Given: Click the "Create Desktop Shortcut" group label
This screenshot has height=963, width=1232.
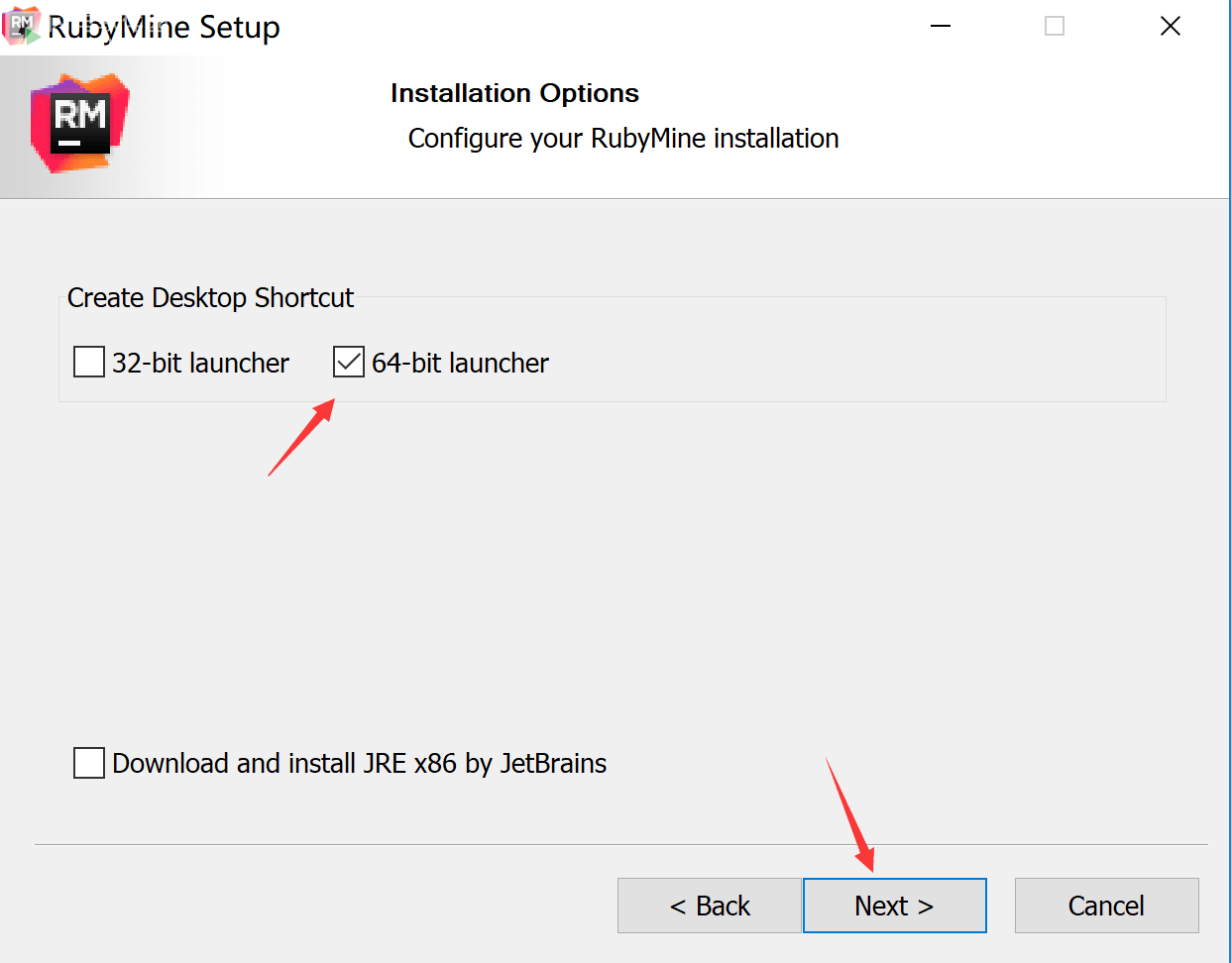Looking at the screenshot, I should tap(210, 298).
